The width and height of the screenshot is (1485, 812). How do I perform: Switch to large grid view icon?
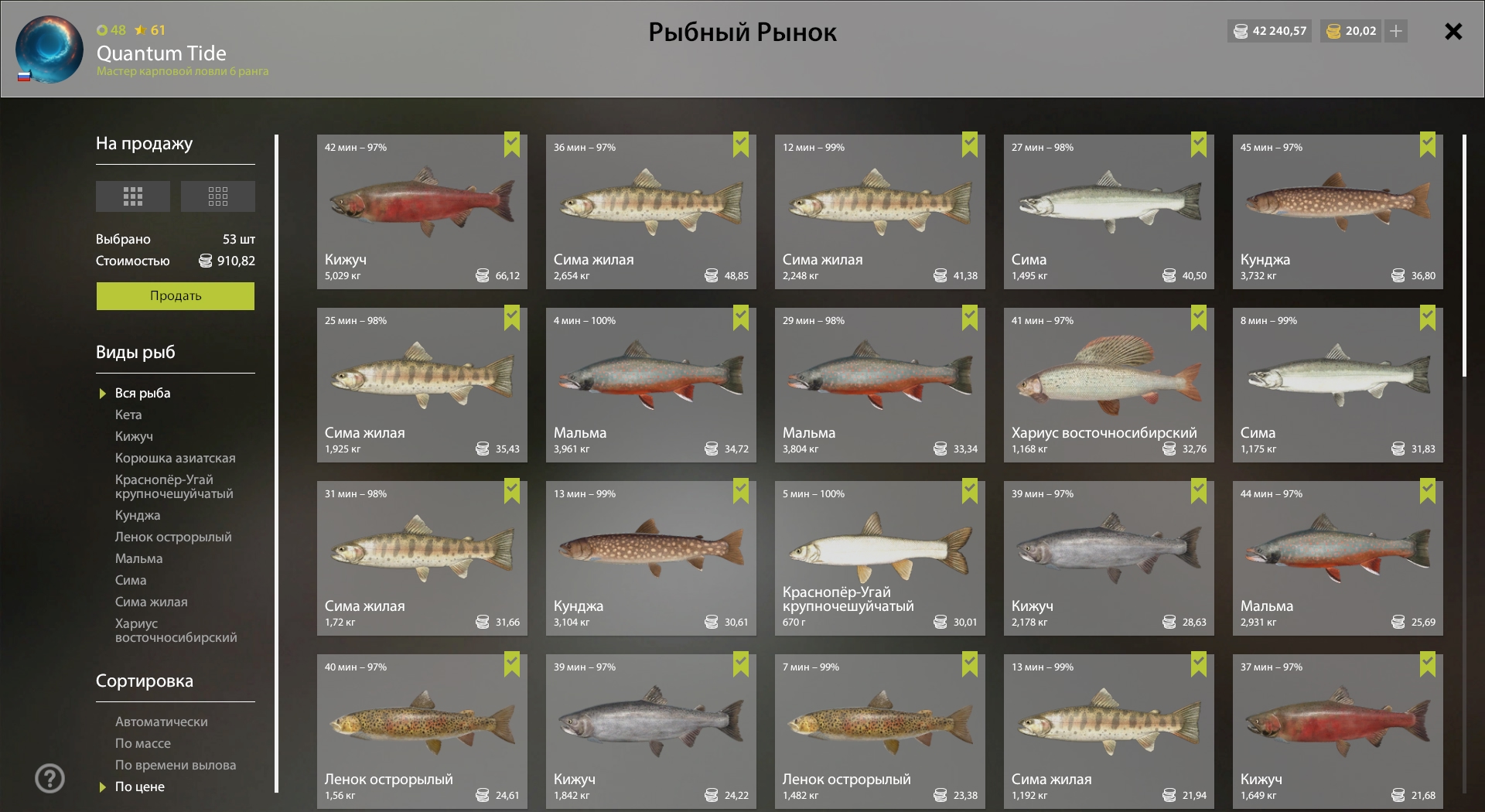click(x=133, y=196)
